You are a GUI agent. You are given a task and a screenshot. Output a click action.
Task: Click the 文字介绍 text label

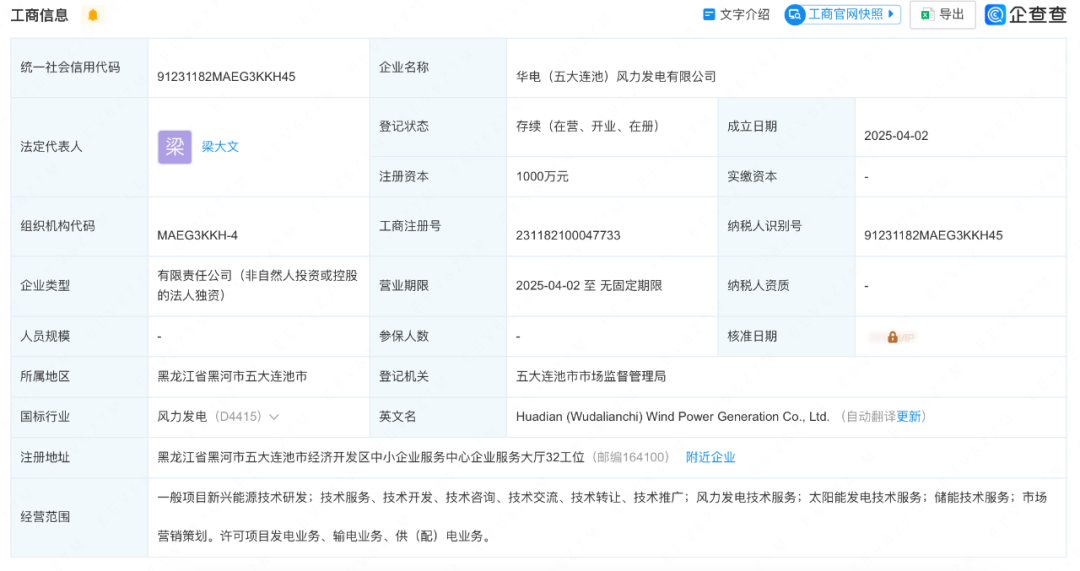pyautogui.click(x=745, y=14)
